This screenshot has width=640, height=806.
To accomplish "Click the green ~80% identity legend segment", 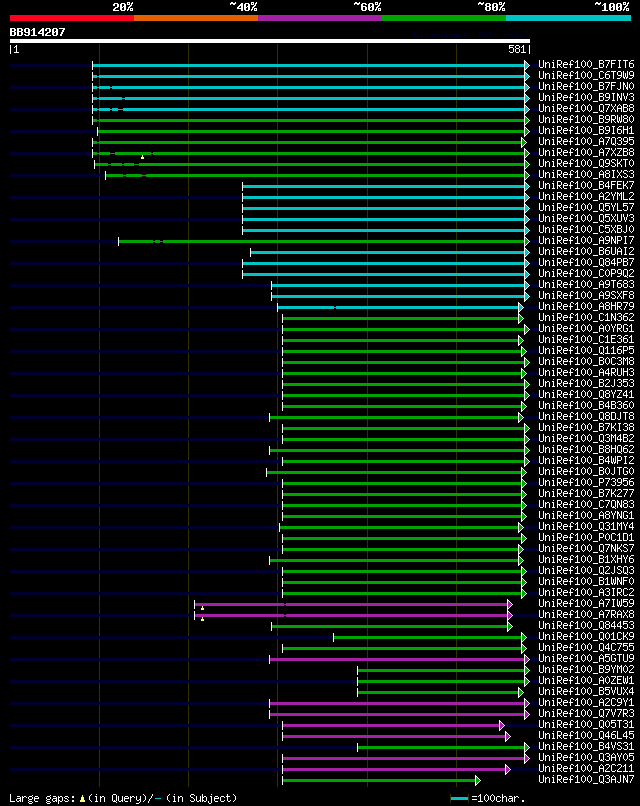I will coord(444,18).
